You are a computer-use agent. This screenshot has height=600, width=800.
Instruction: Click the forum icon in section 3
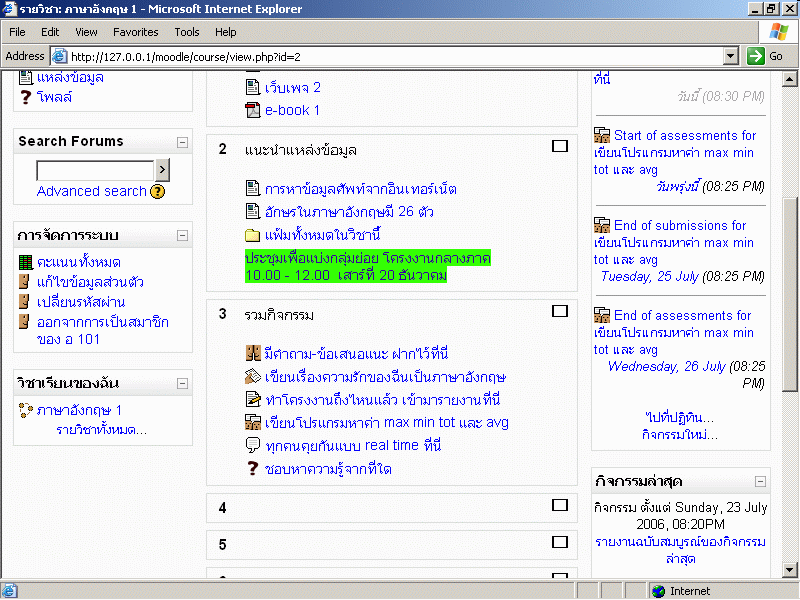(x=253, y=353)
